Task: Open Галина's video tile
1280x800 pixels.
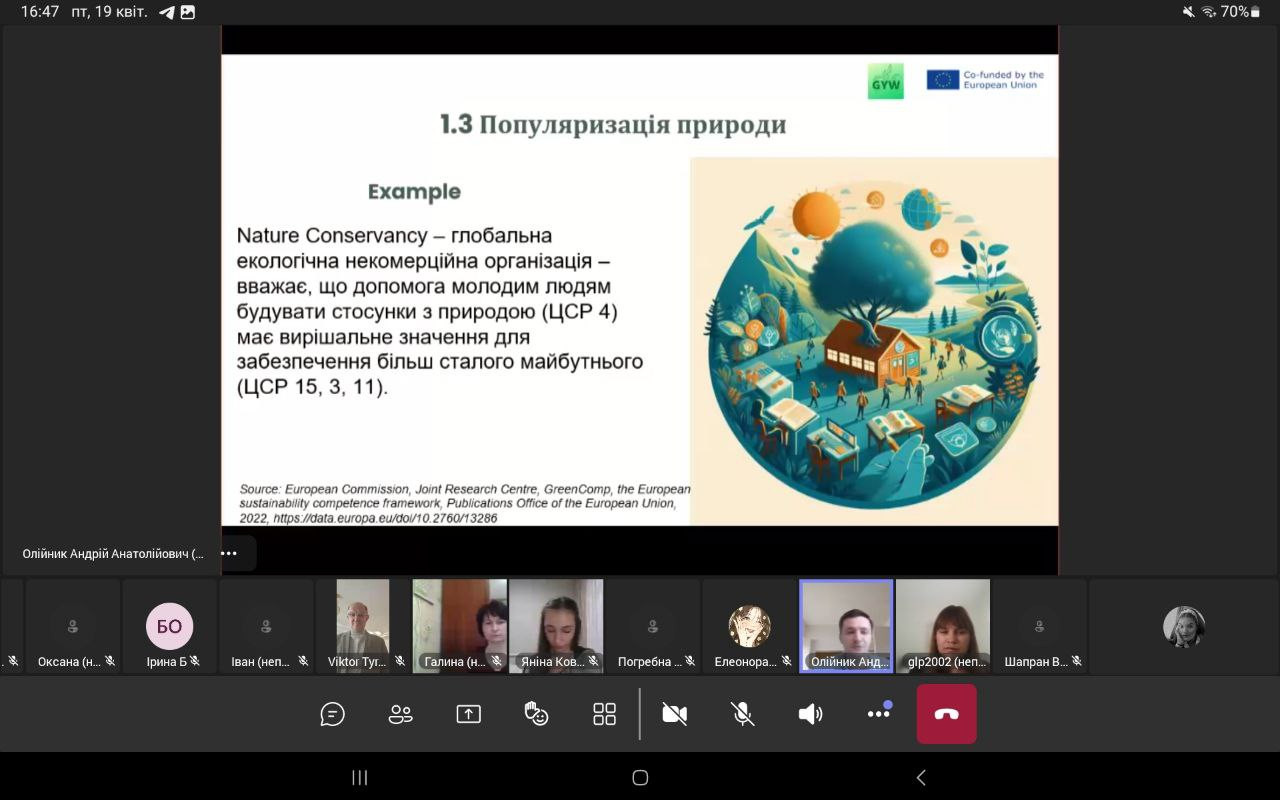Action: (x=460, y=626)
